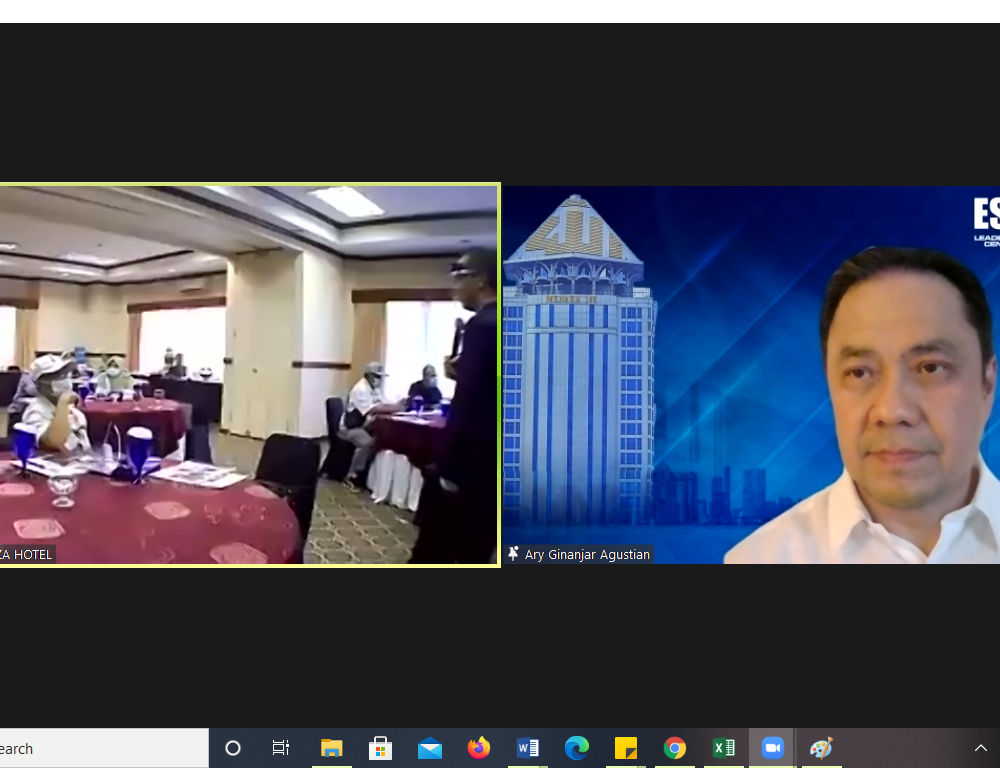This screenshot has width=1000, height=768.
Task: Open Task View in the taskbar
Action: click(281, 748)
